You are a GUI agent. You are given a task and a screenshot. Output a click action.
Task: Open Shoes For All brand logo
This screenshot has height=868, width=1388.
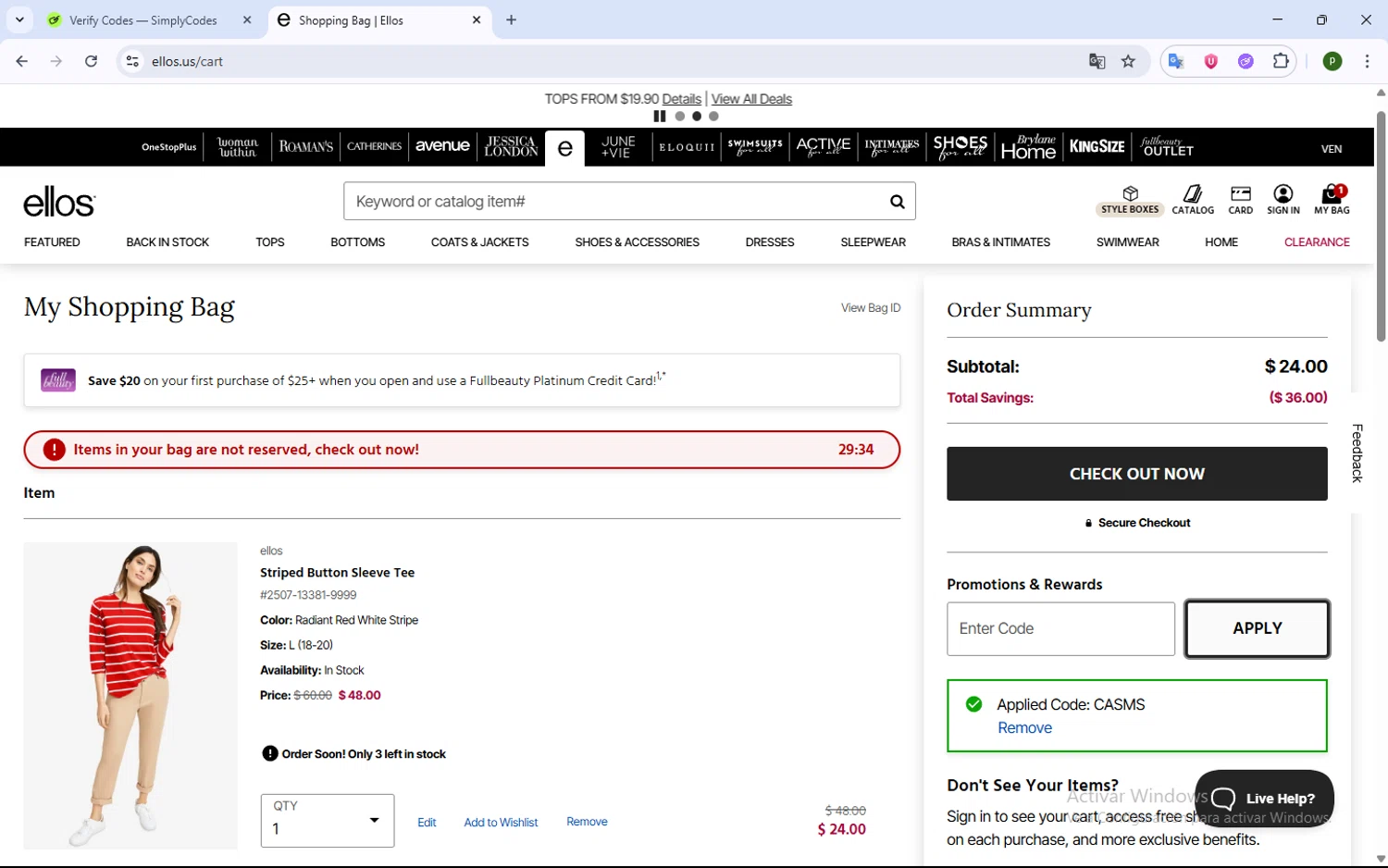tap(960, 147)
